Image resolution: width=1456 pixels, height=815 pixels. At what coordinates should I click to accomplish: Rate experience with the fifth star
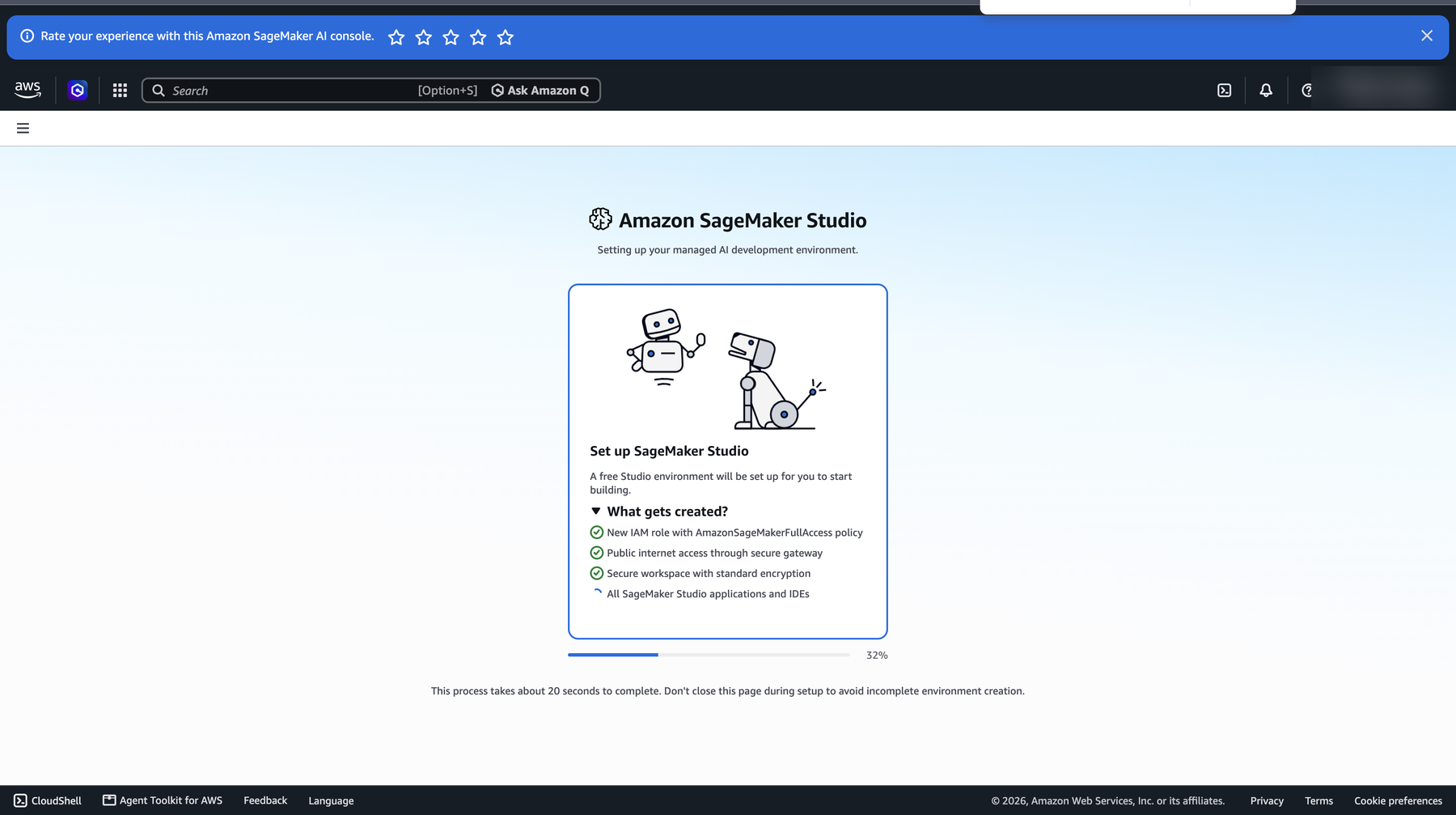[506, 36]
